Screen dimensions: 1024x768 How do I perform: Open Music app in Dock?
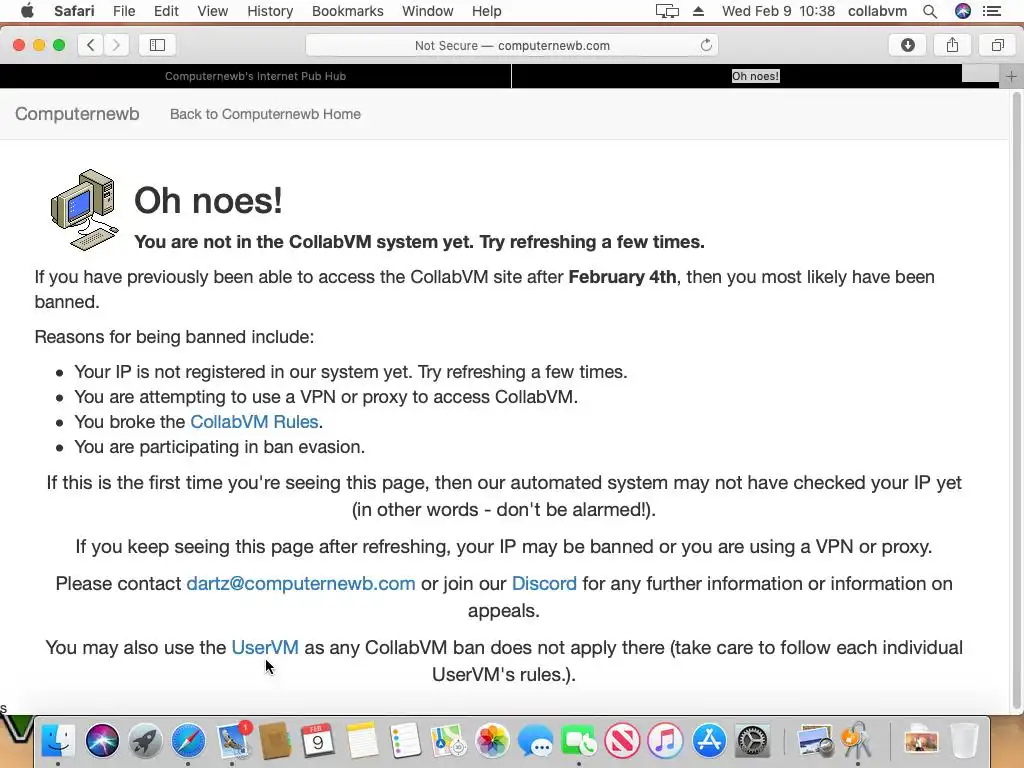tap(665, 741)
